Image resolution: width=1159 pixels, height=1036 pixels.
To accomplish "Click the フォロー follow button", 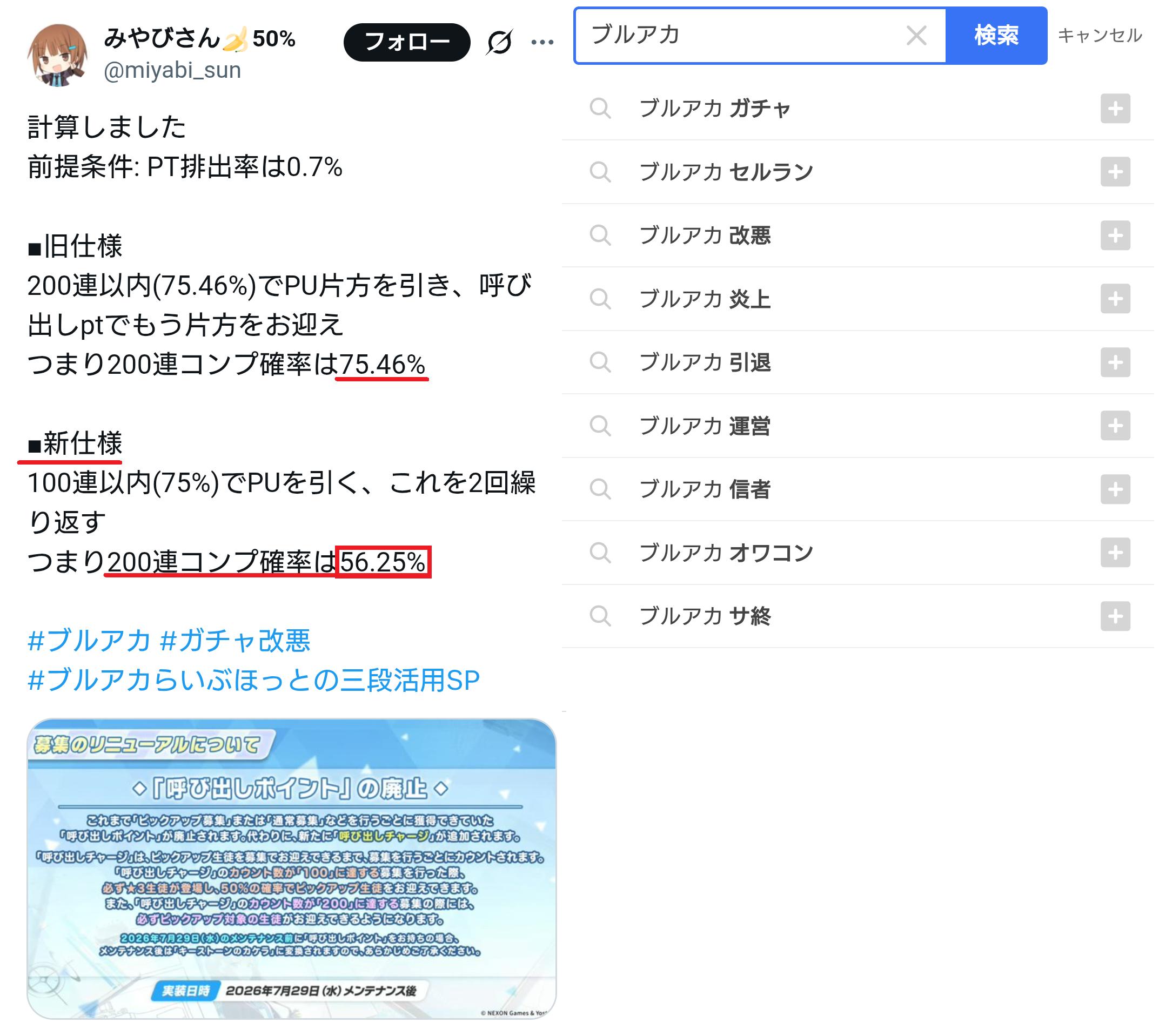I will (x=407, y=42).
